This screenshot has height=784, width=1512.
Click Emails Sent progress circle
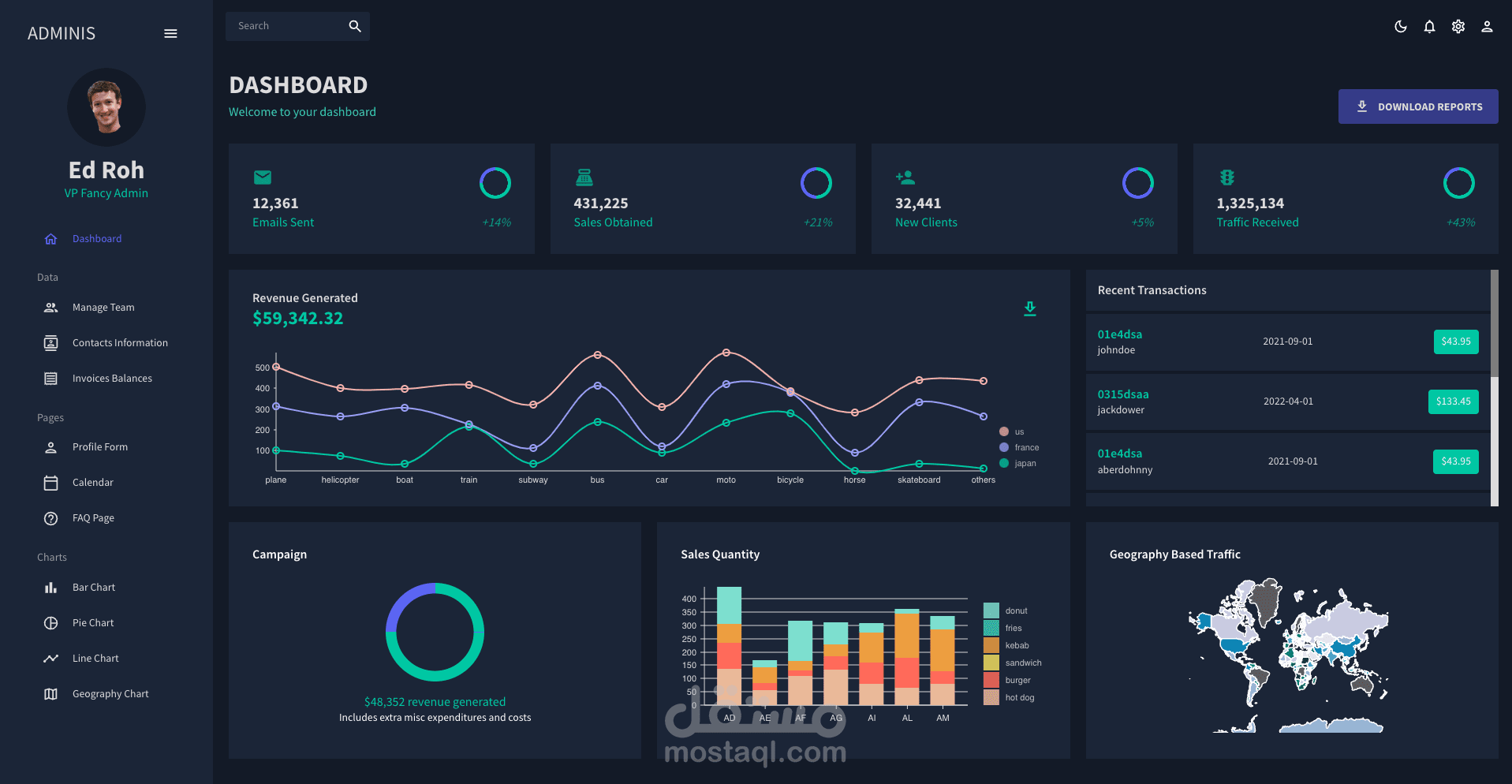point(495,183)
